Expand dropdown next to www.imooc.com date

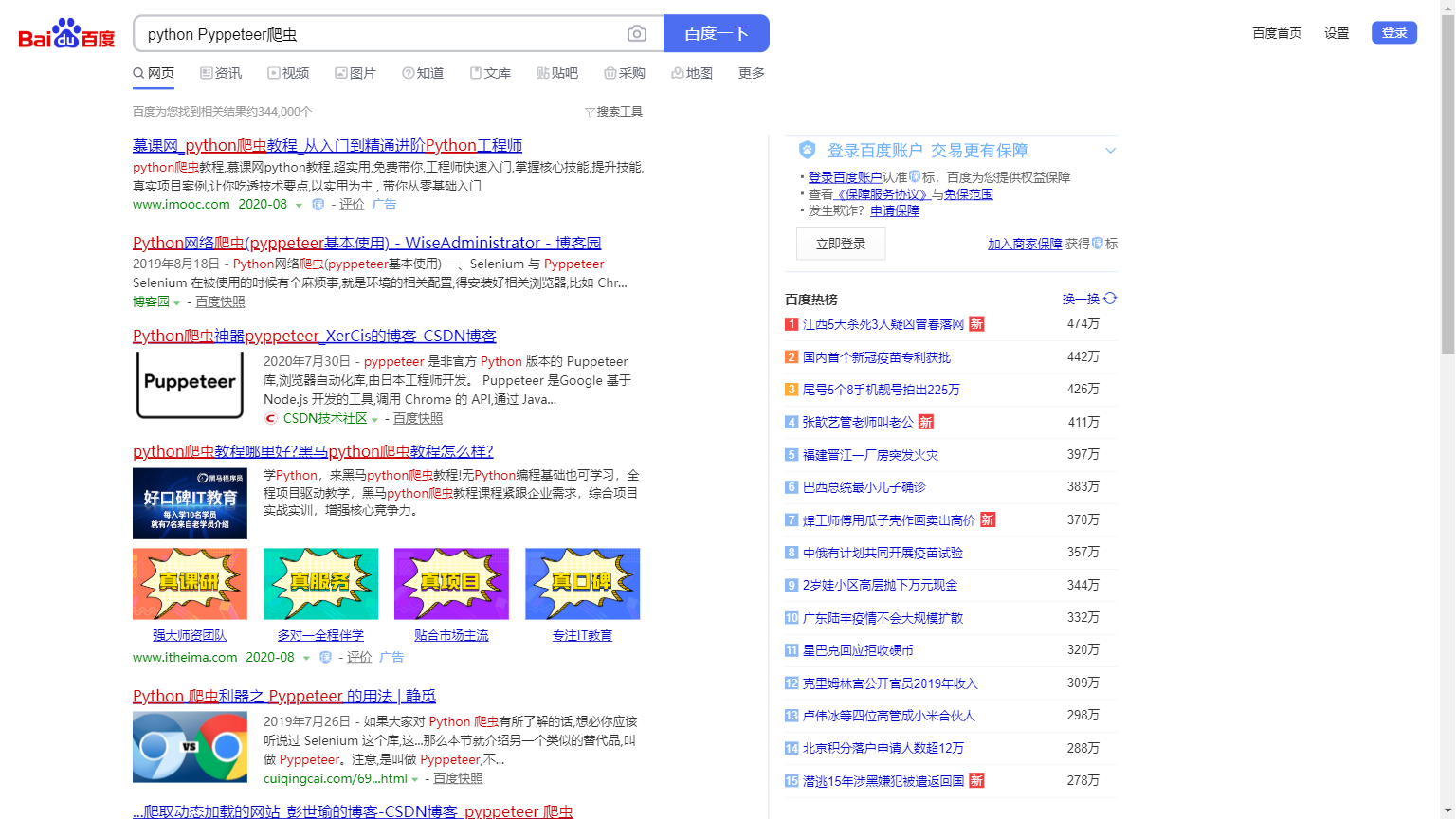pyautogui.click(x=299, y=205)
